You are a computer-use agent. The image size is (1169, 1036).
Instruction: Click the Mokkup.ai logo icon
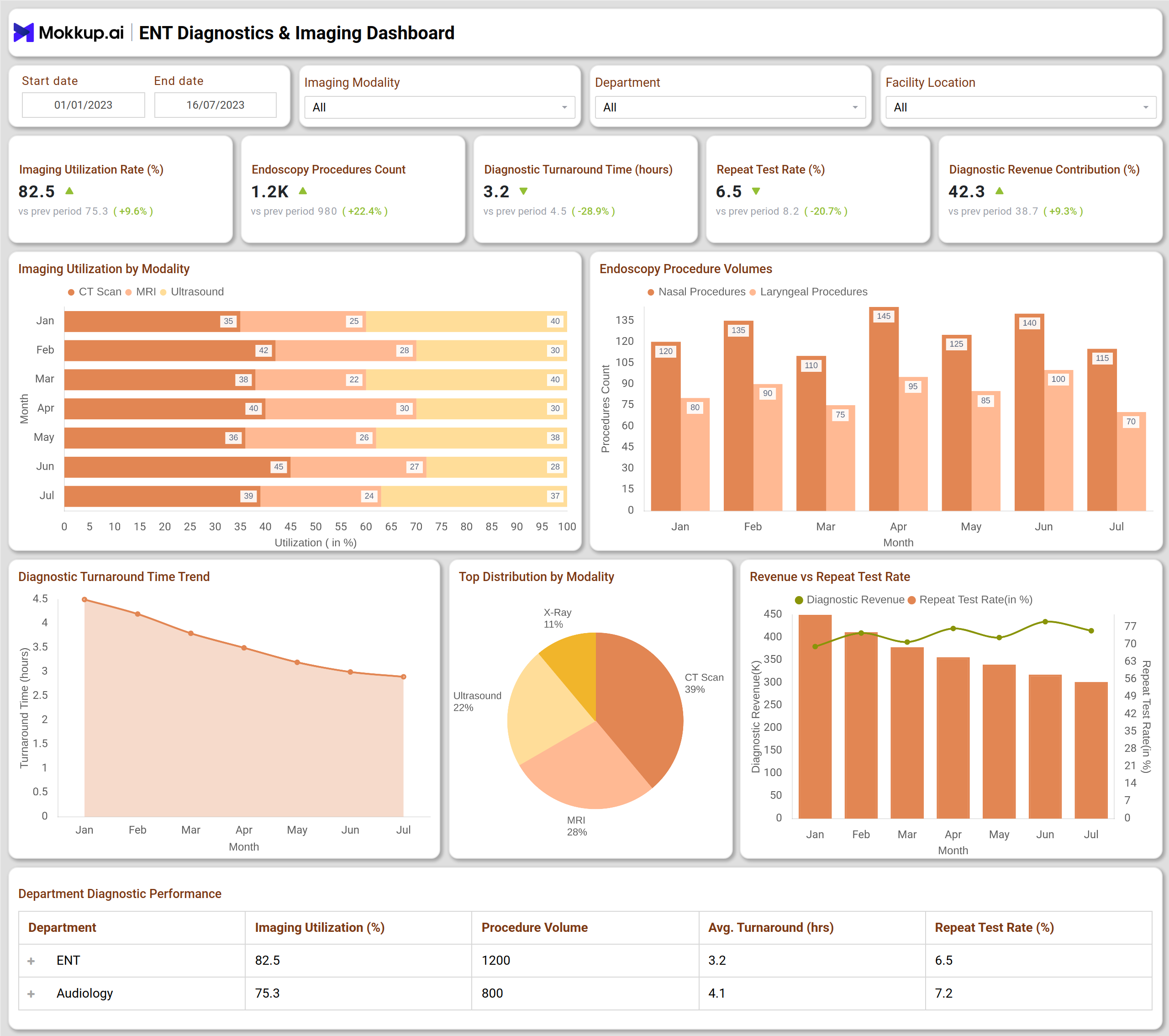[23, 32]
